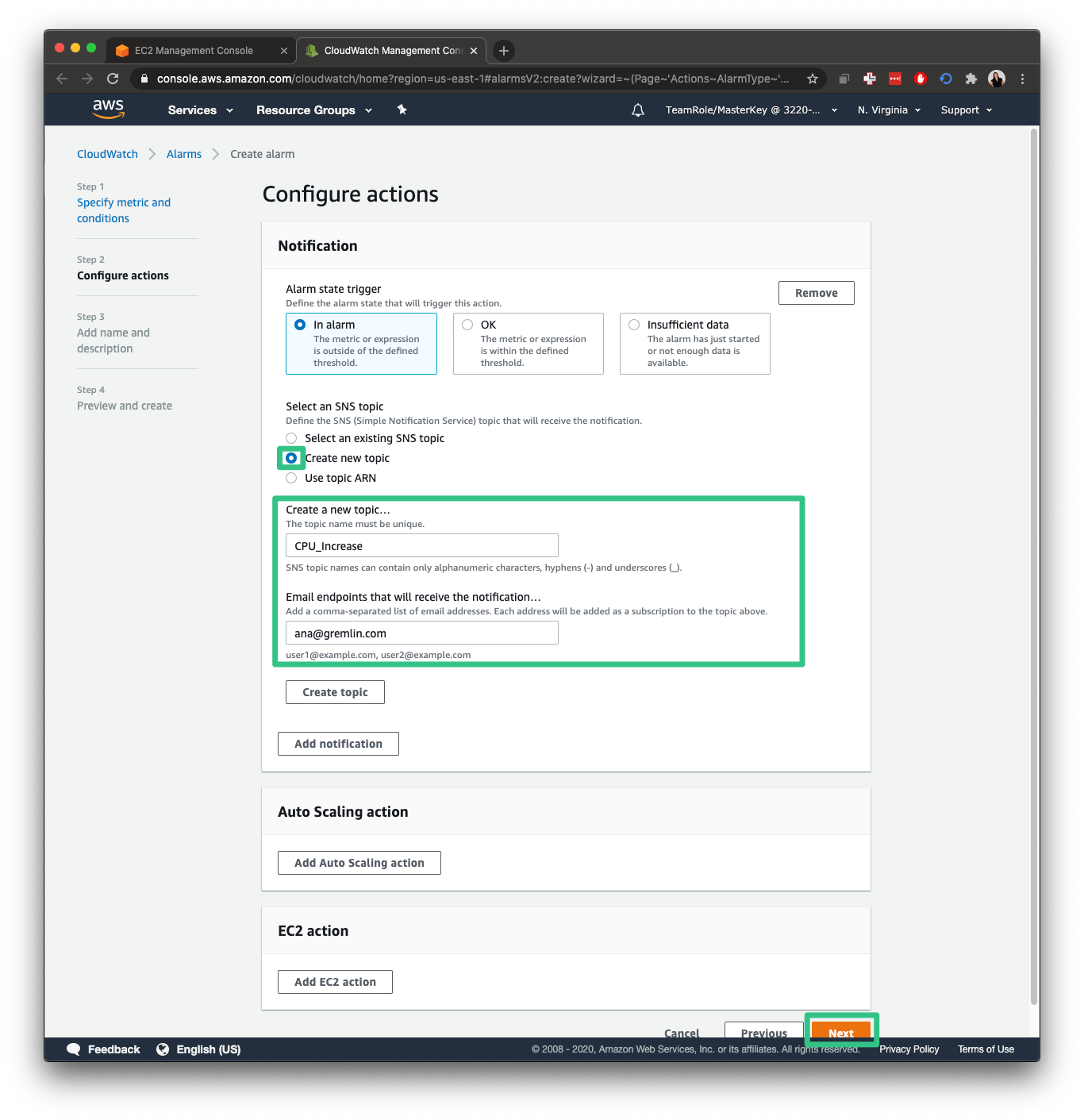Expand the Services dropdown
Viewport: 1084px width, 1120px height.
200,110
